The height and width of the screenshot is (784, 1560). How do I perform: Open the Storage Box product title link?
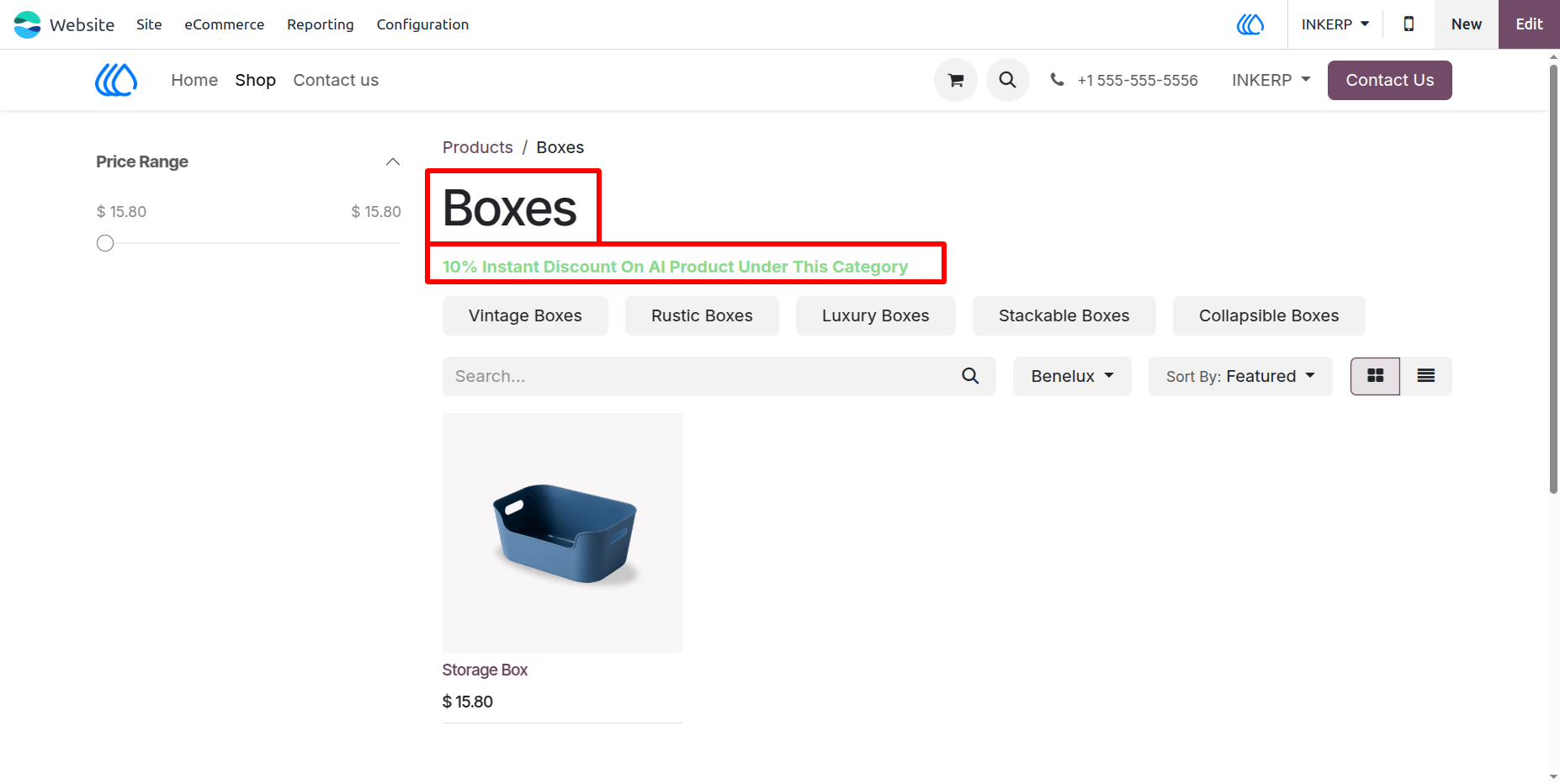[485, 670]
